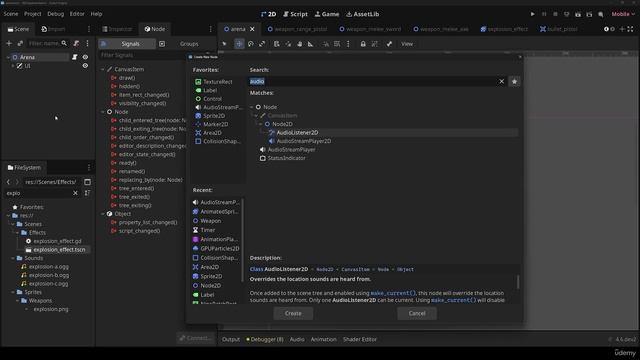This screenshot has height=360, width=640.
Task: Choose AnimatedSprite from Recent list
Action: click(219, 211)
